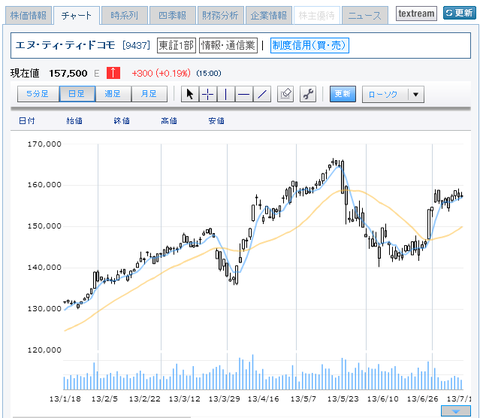Click the +300 (+0.19%) change value
This screenshot has width=480, height=418.
pos(161,73)
